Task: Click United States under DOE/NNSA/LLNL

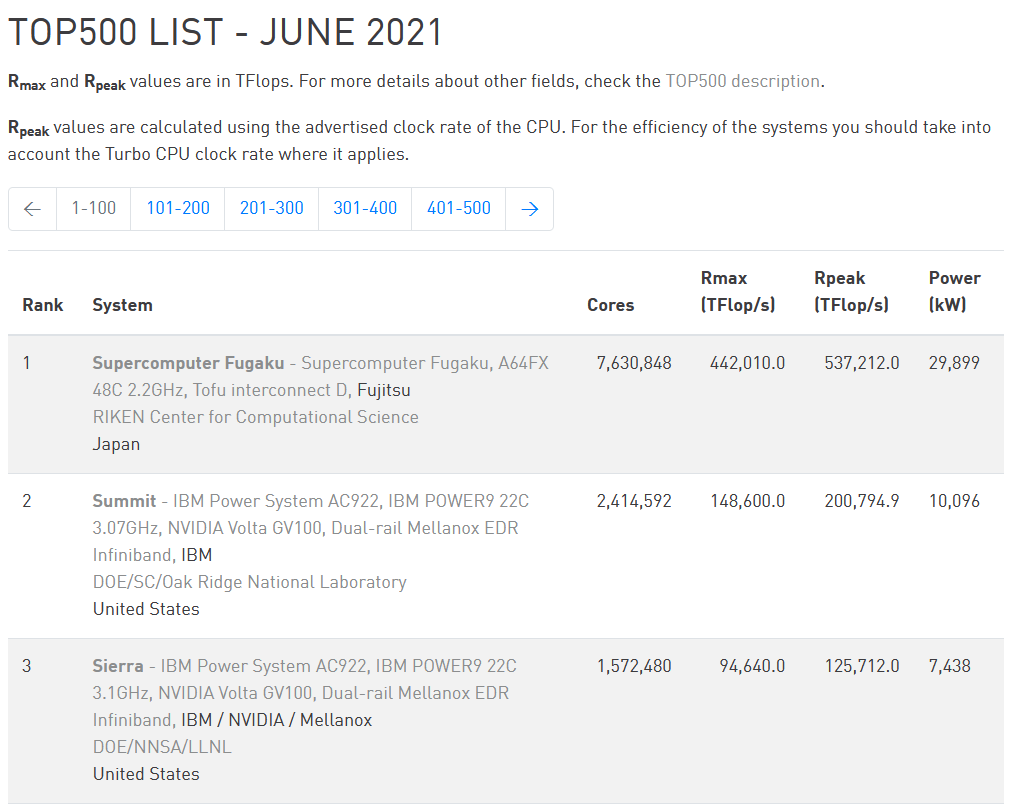Action: click(146, 774)
